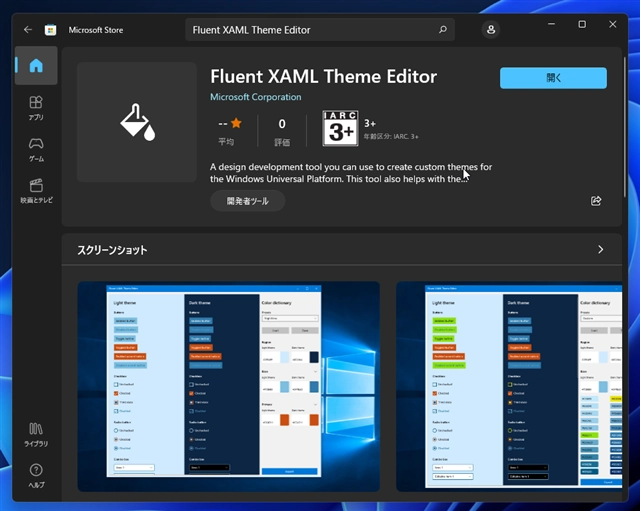Click the orange rating star

236,123
